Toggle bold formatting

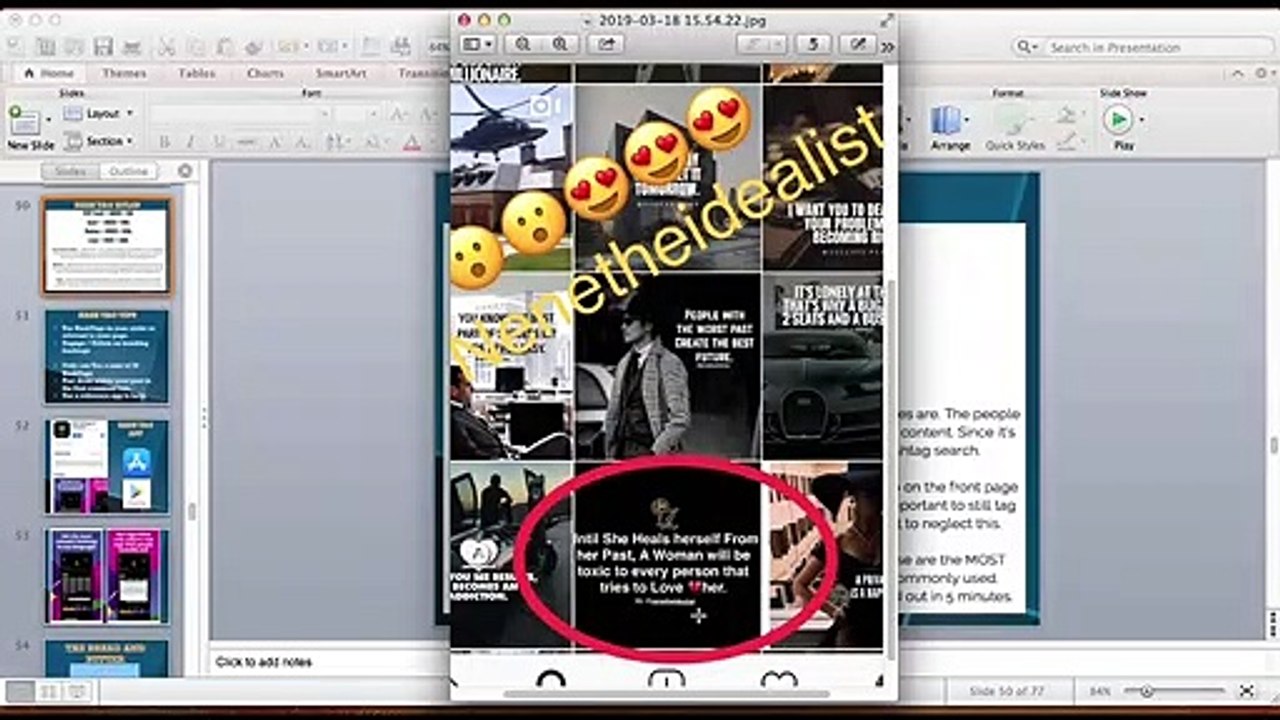pyautogui.click(x=163, y=142)
